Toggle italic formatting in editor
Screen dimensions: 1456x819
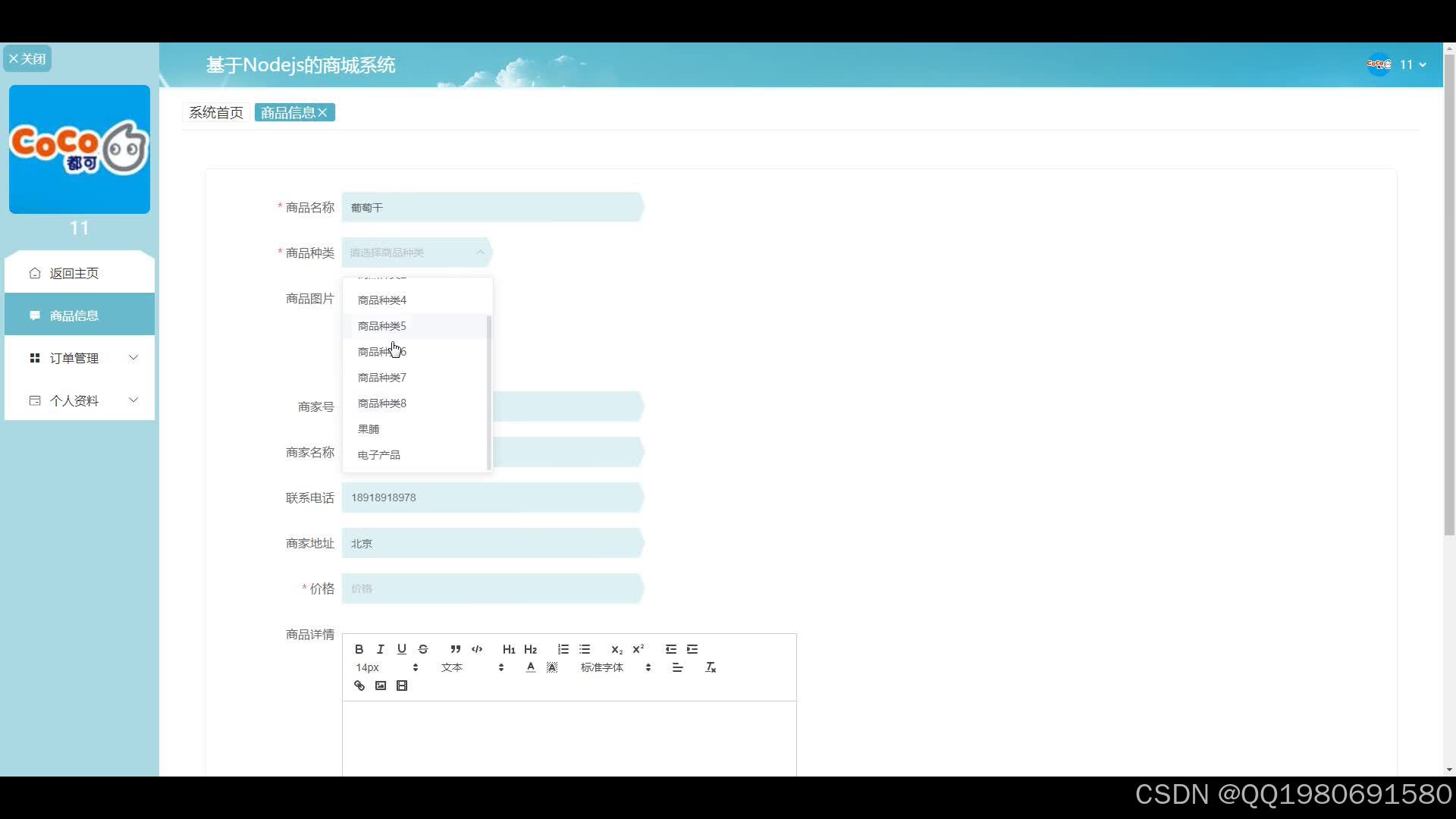[x=381, y=649]
